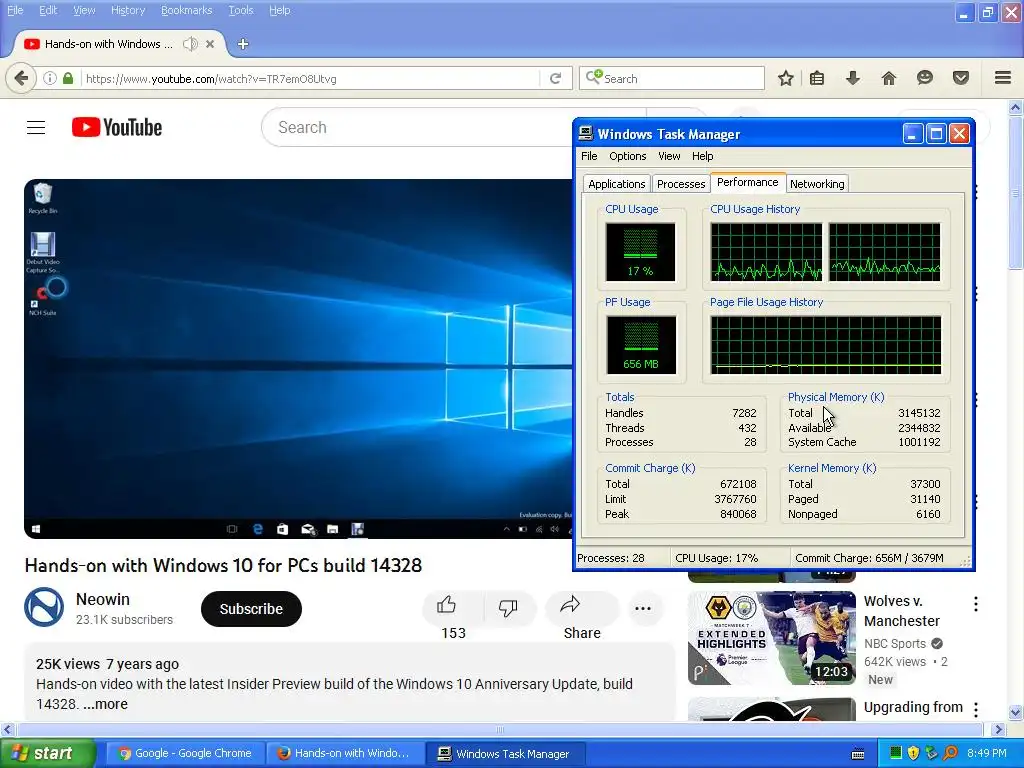Screen dimensions: 1024x768
Task: Click the green CPU meter tray icon
Action: 896,754
